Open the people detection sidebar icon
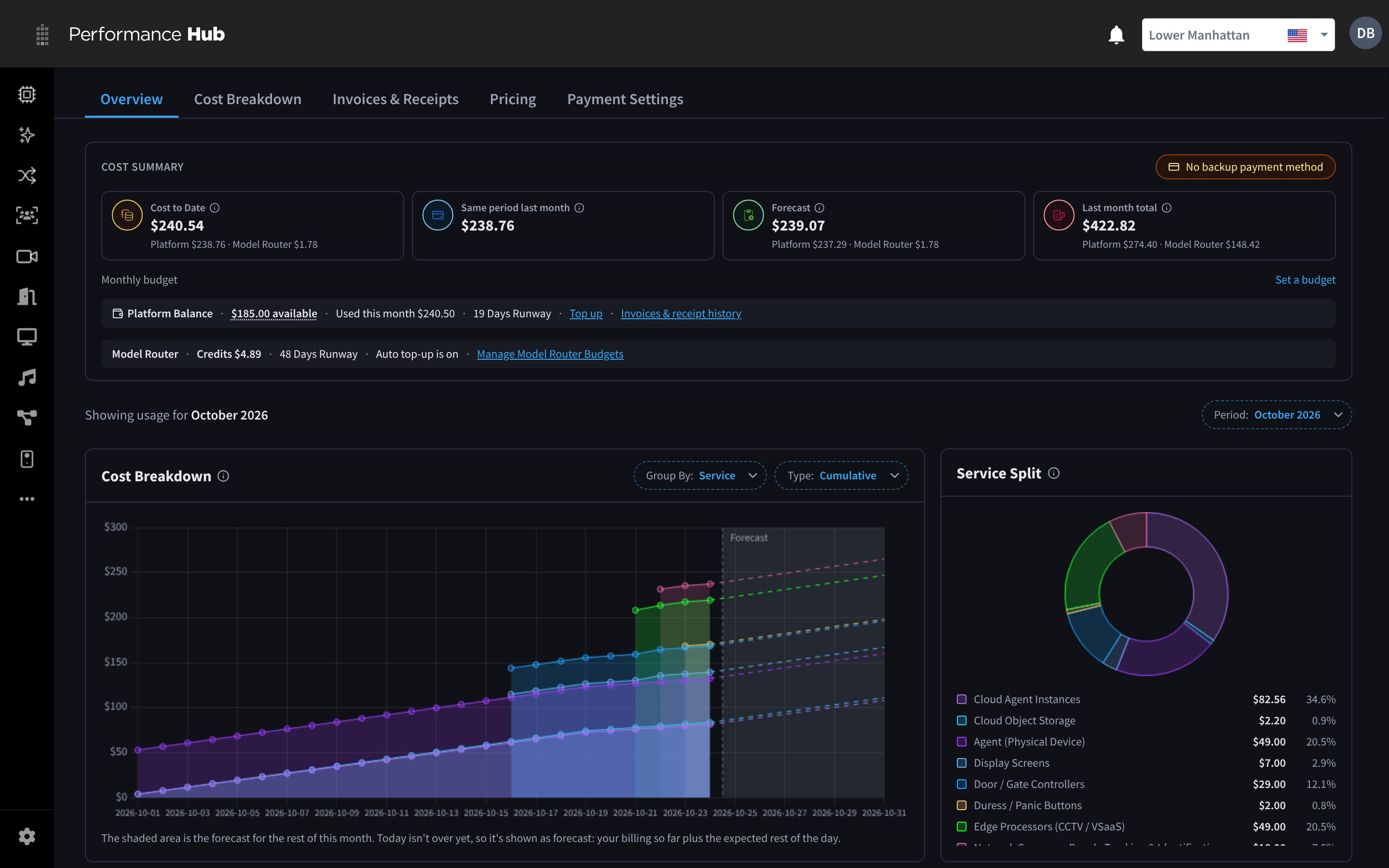The height and width of the screenshot is (868, 1389). pos(27,215)
